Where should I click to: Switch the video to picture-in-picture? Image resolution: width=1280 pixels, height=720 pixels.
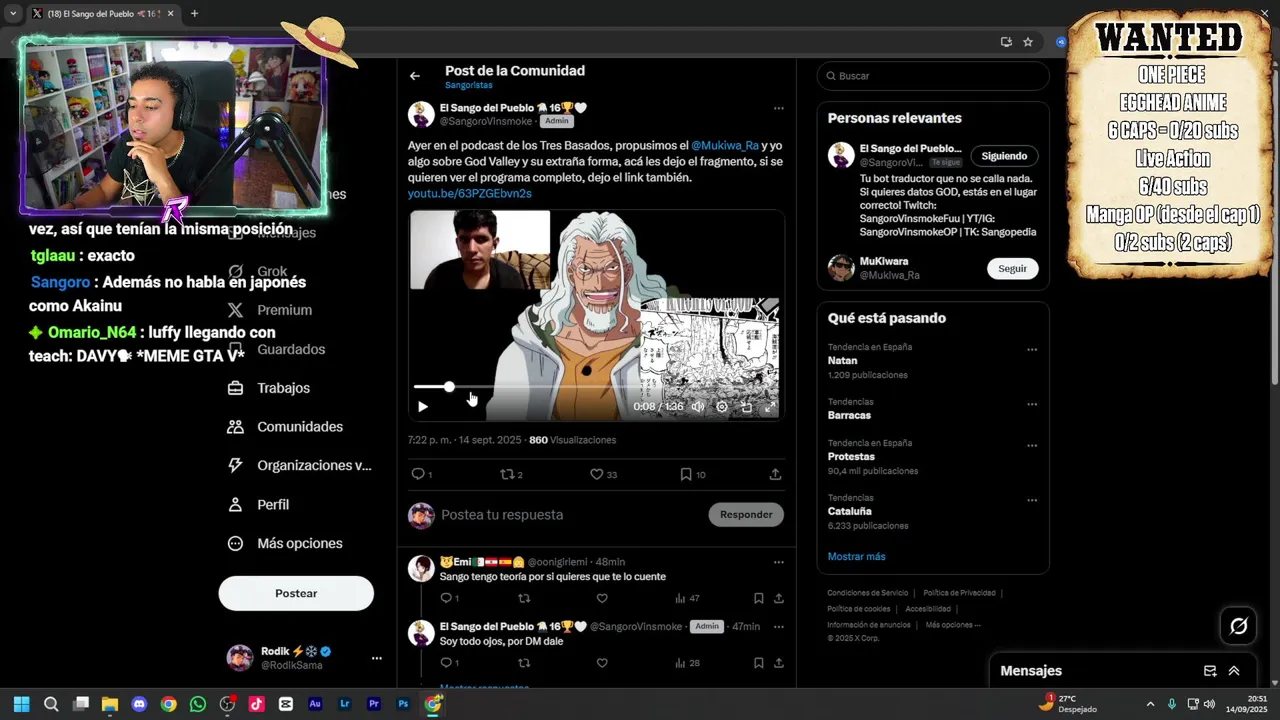click(746, 407)
